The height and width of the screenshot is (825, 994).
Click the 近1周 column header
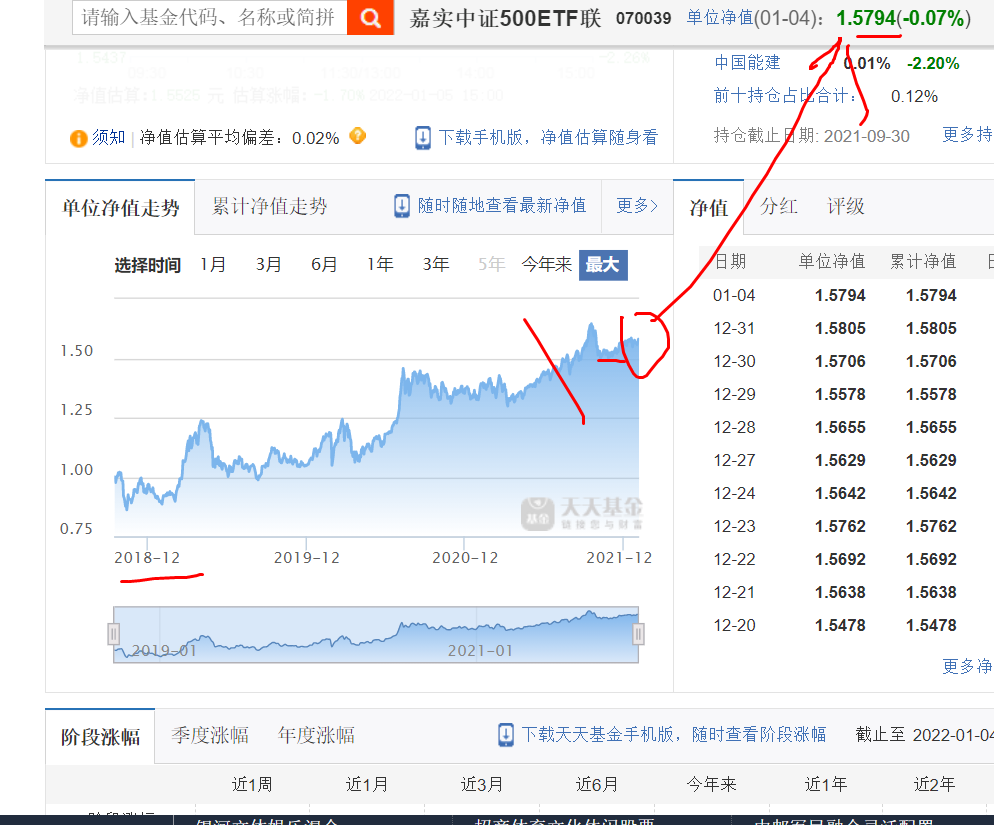(x=252, y=784)
